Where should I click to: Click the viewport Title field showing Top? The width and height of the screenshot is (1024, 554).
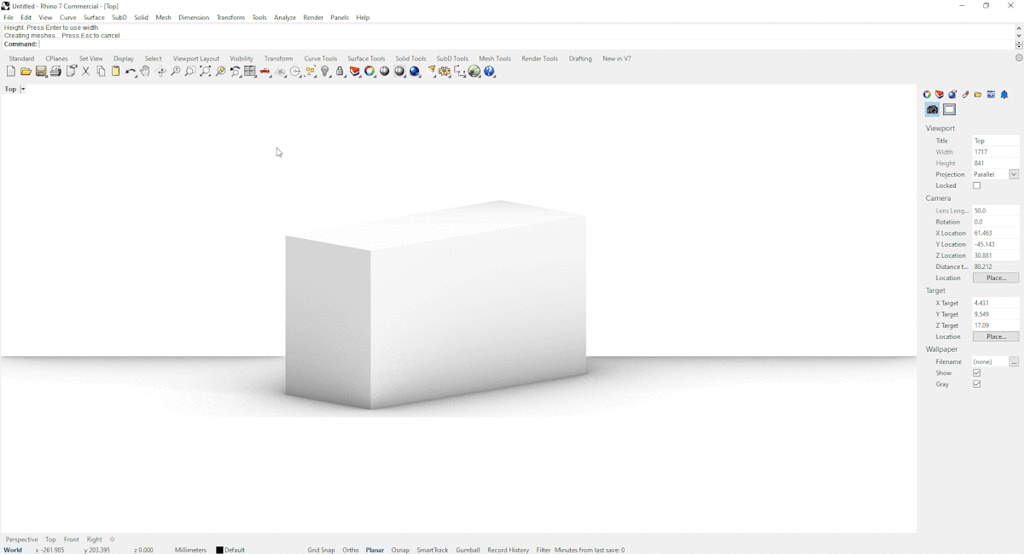coord(995,140)
